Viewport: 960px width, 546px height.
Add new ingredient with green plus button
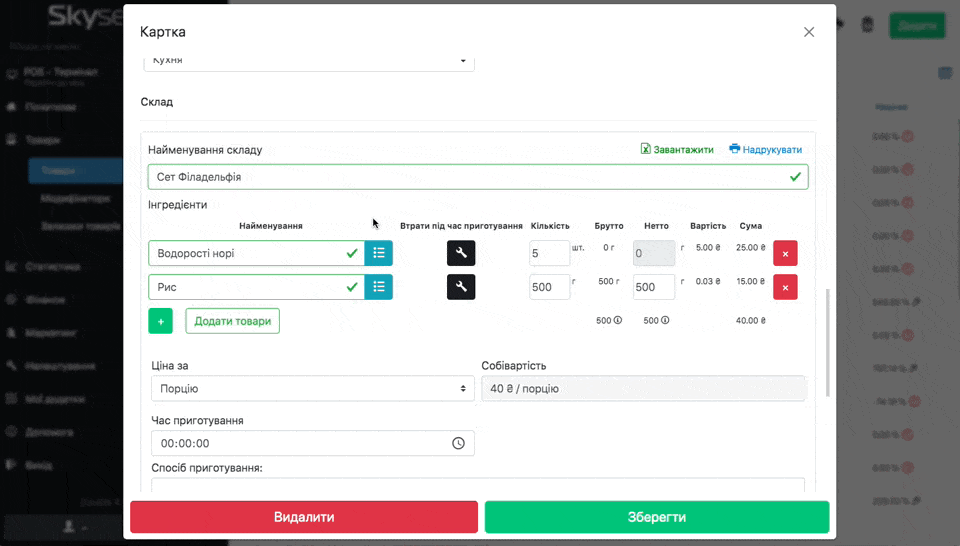(x=160, y=321)
